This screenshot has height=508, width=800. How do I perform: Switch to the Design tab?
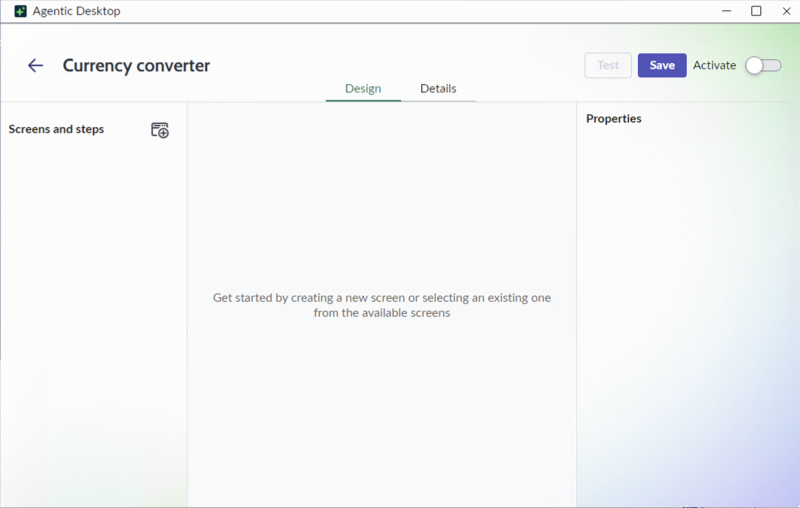[x=363, y=89]
